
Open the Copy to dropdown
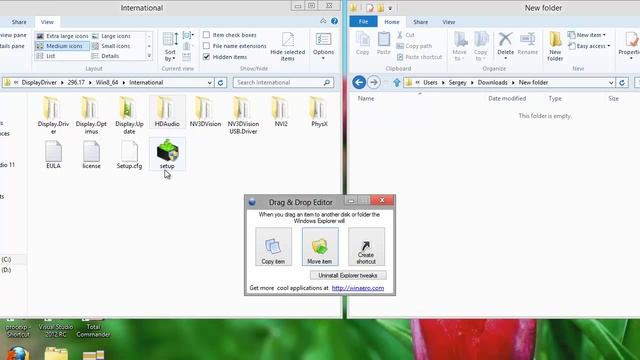point(481,47)
